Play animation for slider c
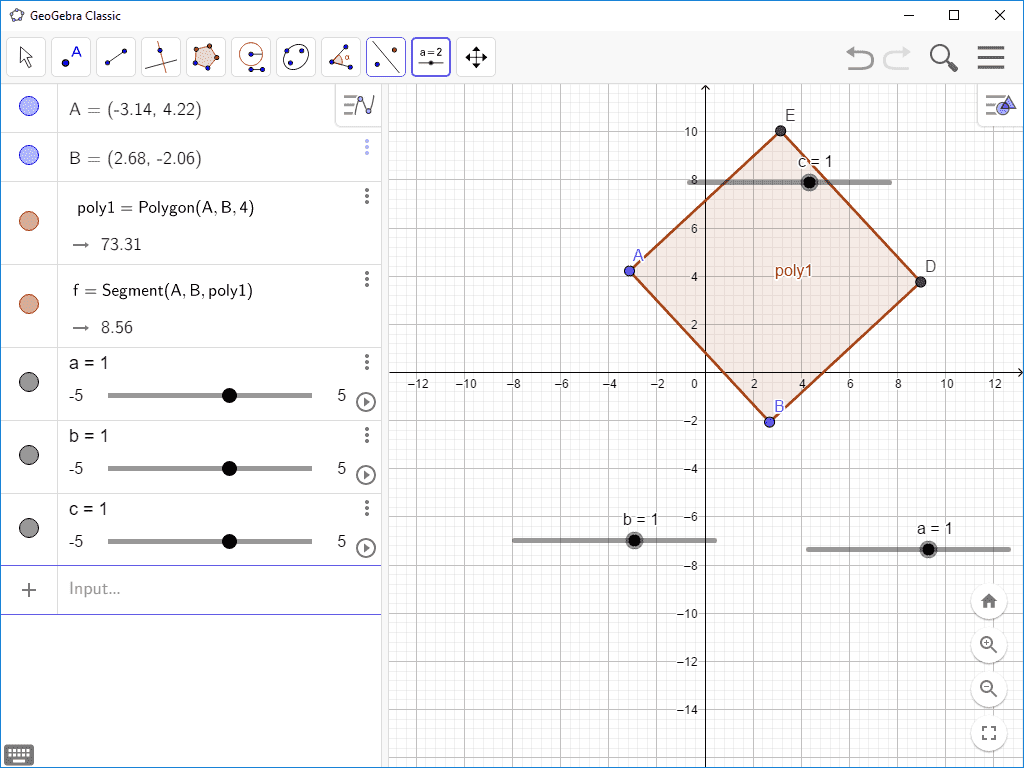 366,548
